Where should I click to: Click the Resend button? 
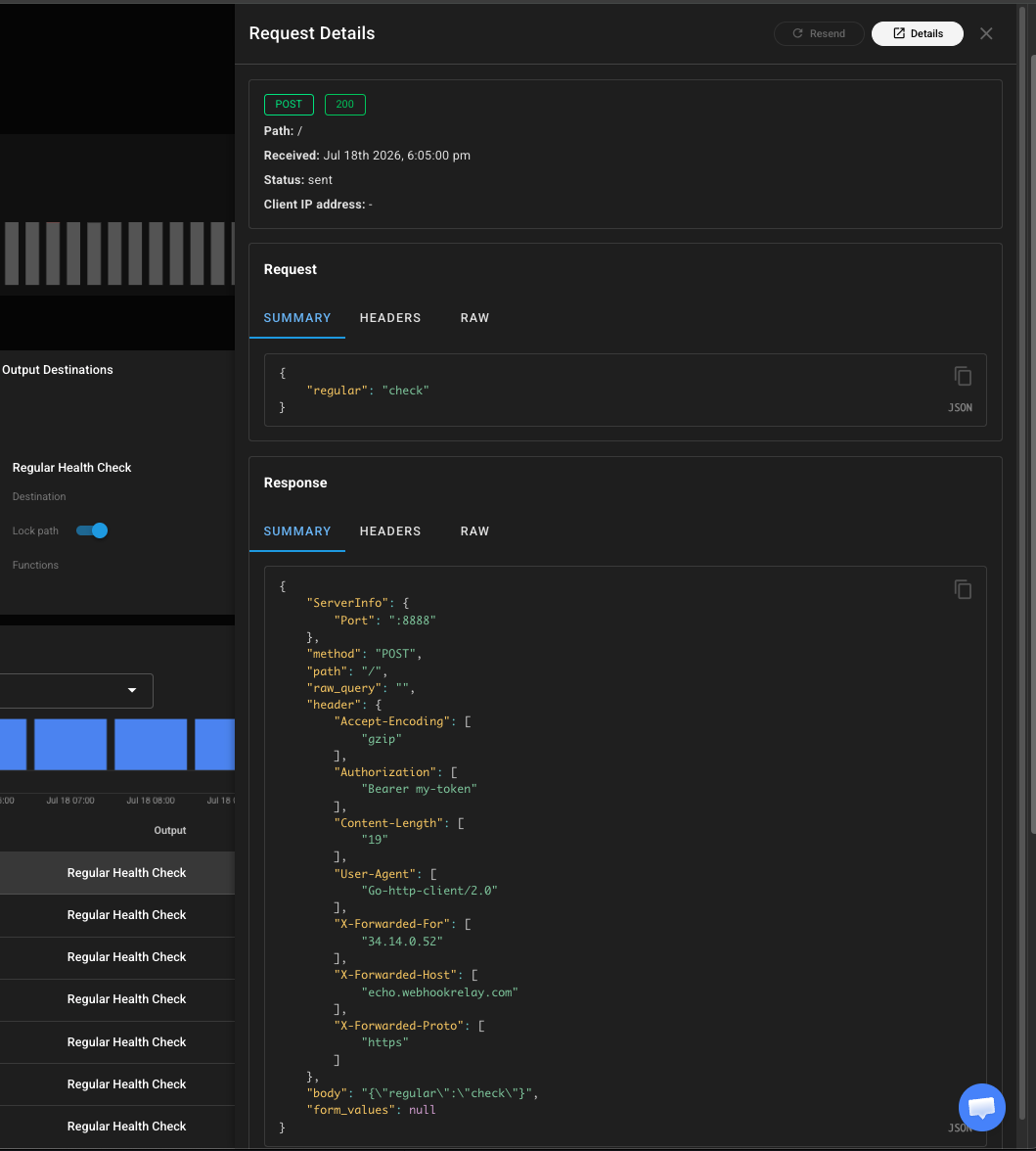819,33
